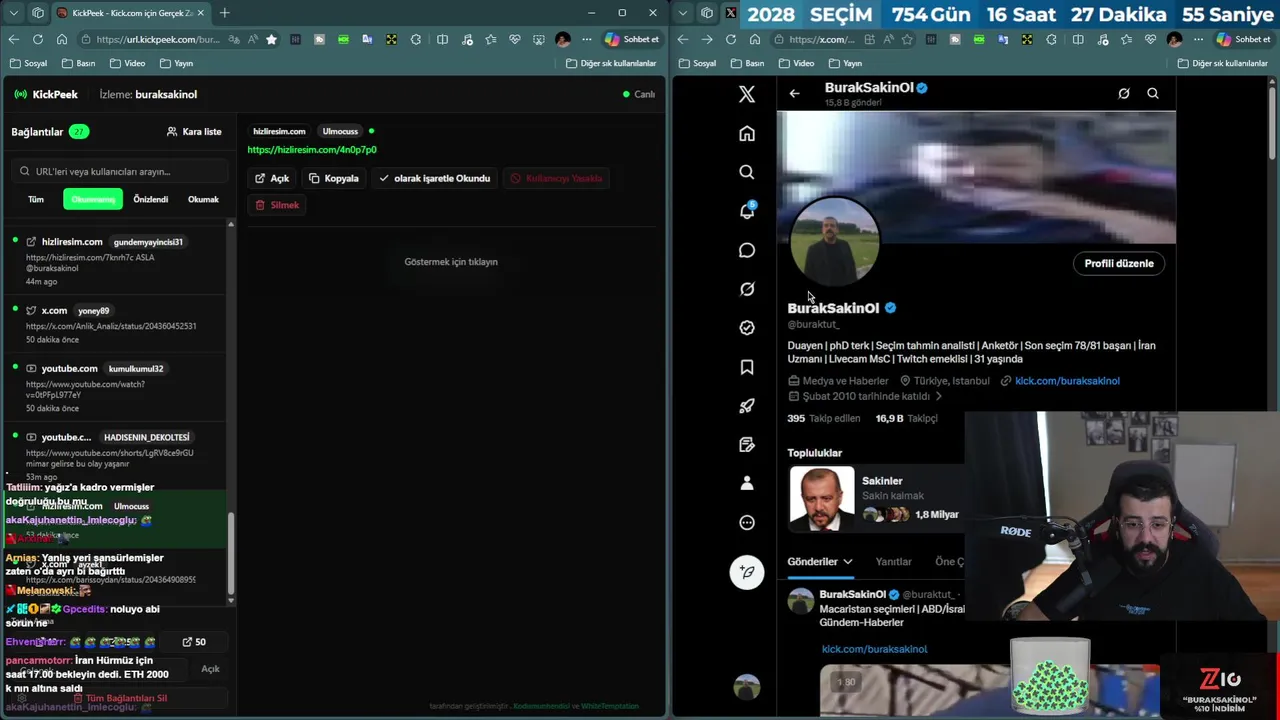Image resolution: width=1280 pixels, height=720 pixels.
Task: Open Diğer sık kullanılanlar folder in KickPeek window
Action: (611, 63)
